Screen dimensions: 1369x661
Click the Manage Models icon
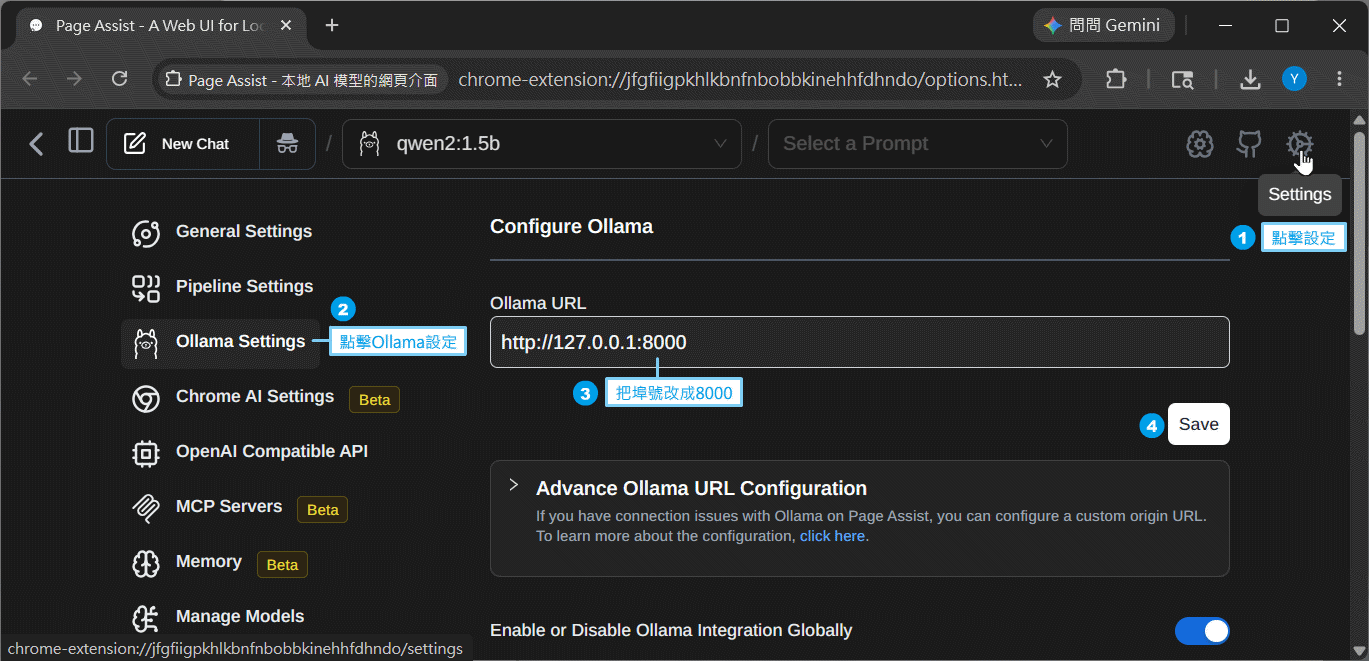(146, 618)
